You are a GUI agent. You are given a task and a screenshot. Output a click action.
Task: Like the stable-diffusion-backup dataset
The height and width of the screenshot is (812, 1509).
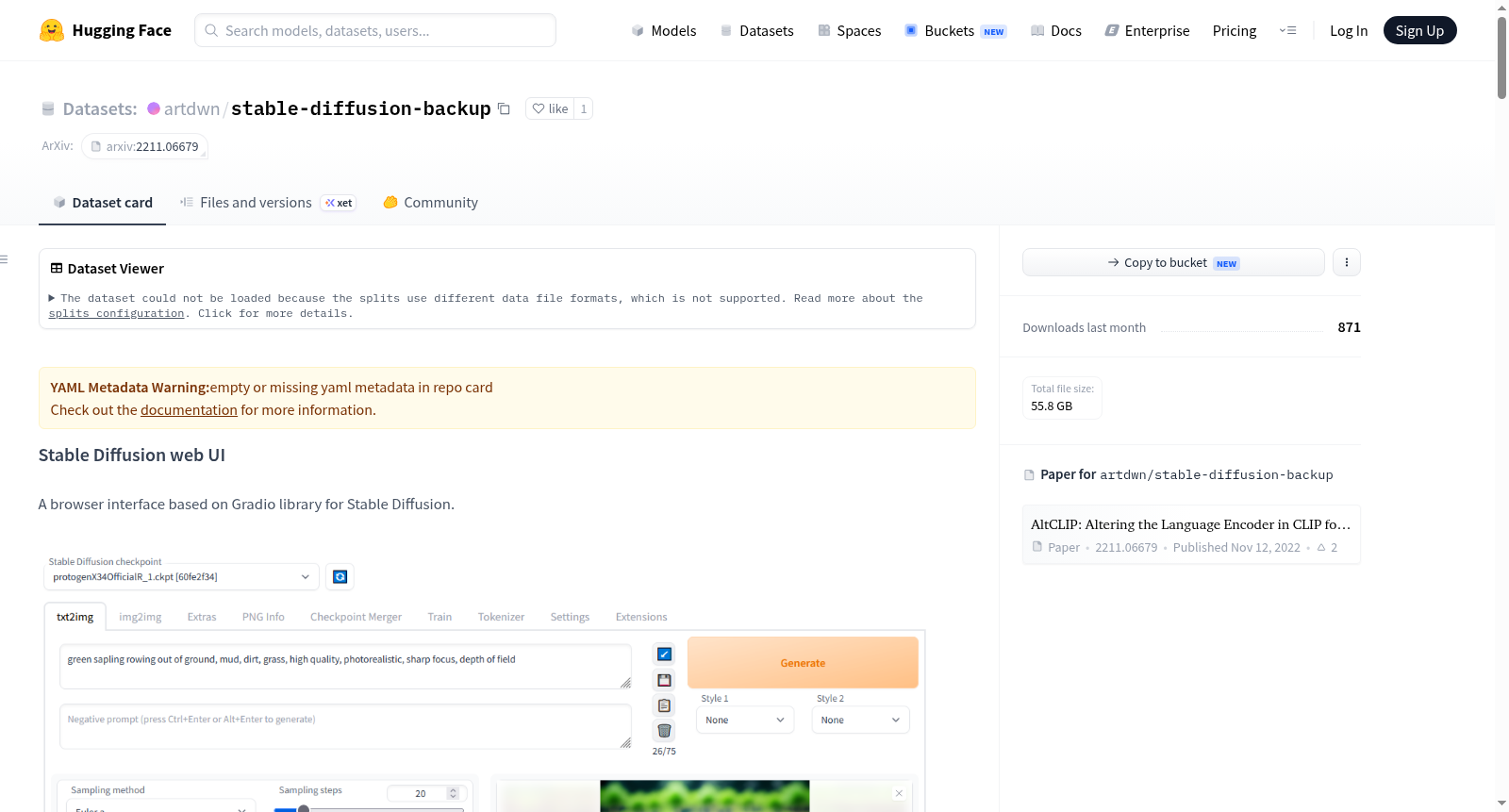pyautogui.click(x=551, y=109)
